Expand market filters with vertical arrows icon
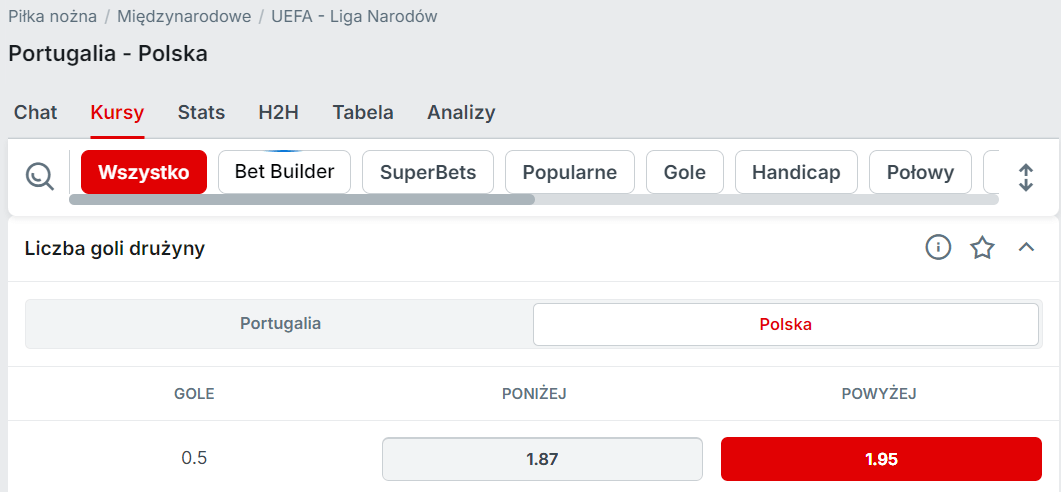Viewport: 1061px width, 492px height. click(x=1026, y=177)
